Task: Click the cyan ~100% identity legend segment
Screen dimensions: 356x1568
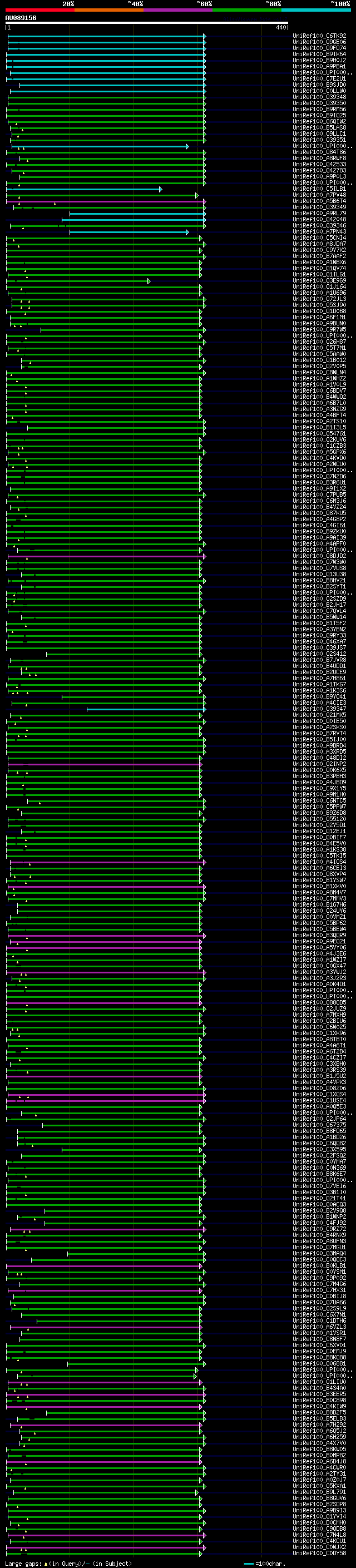Action: pyautogui.click(x=317, y=10)
